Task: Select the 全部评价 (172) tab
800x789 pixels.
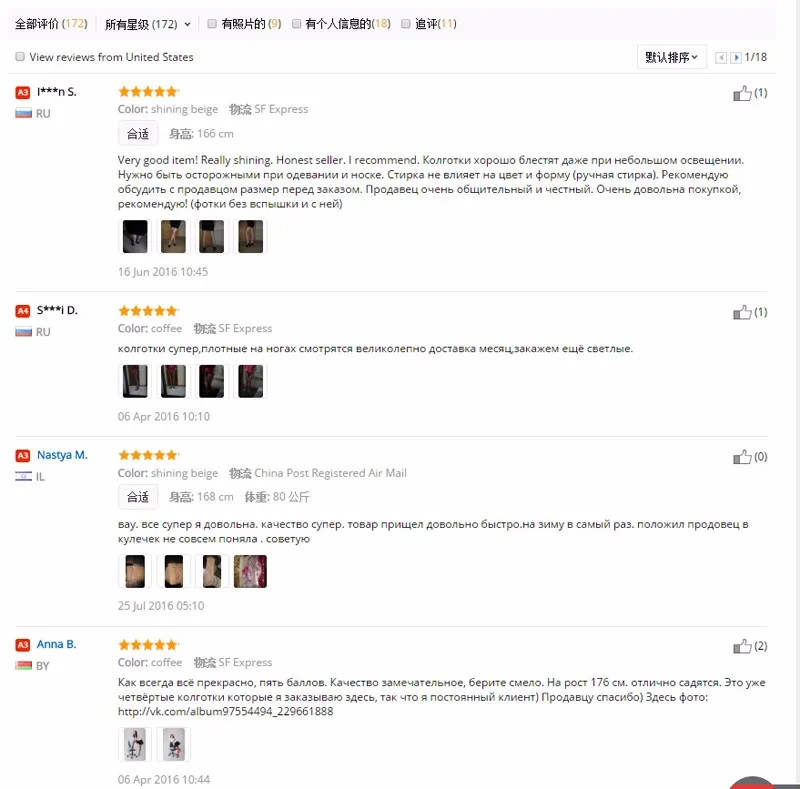Action: (x=51, y=23)
